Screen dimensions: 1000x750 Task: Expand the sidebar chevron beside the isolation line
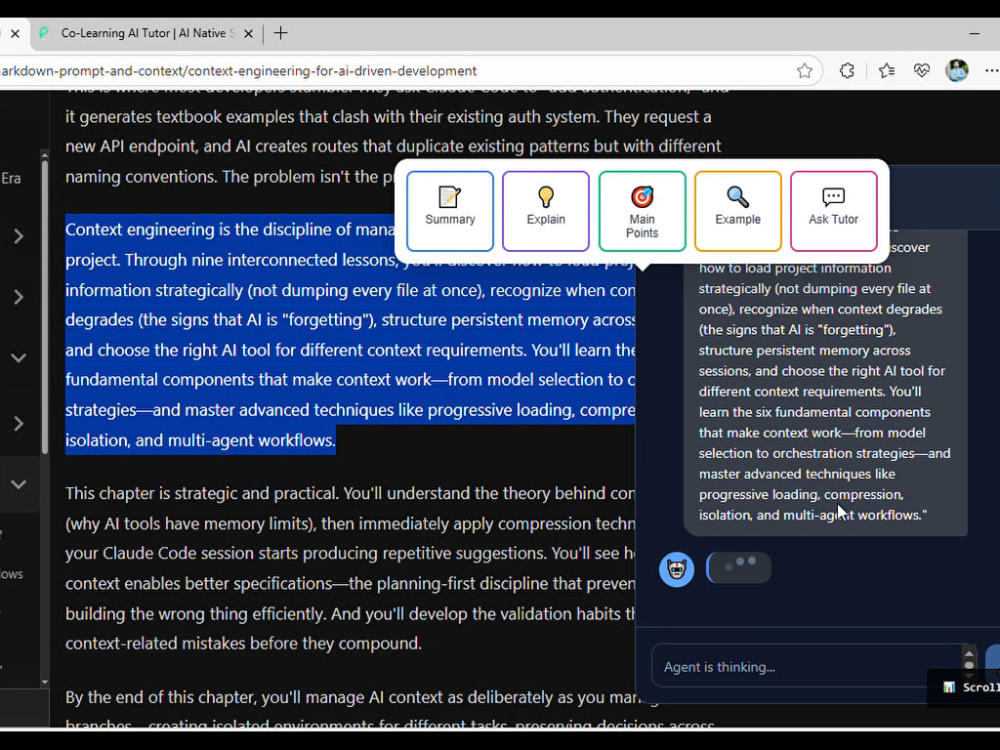tap(18, 423)
